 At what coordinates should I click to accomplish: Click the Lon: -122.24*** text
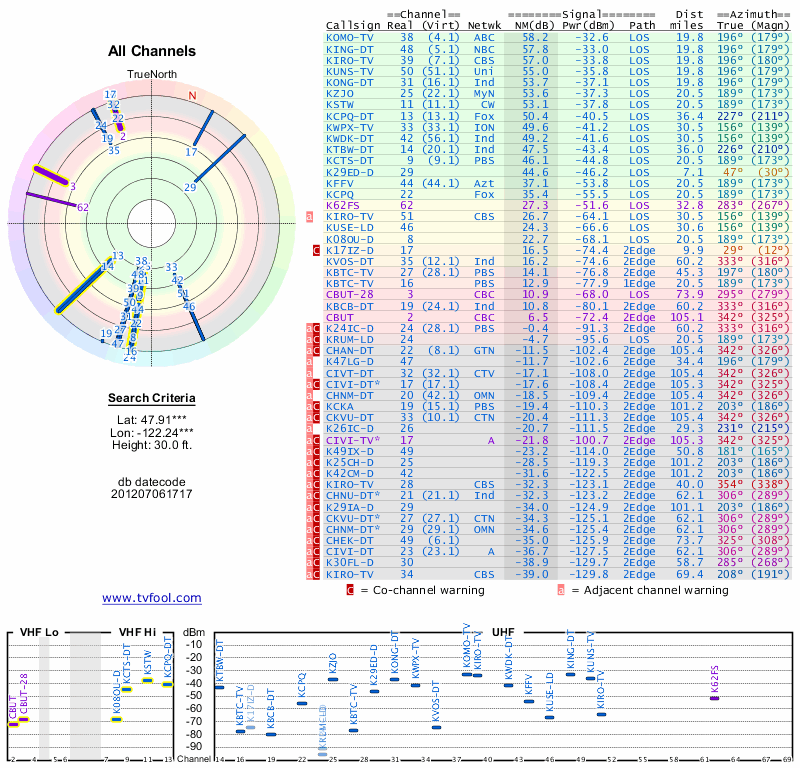[x=152, y=433]
